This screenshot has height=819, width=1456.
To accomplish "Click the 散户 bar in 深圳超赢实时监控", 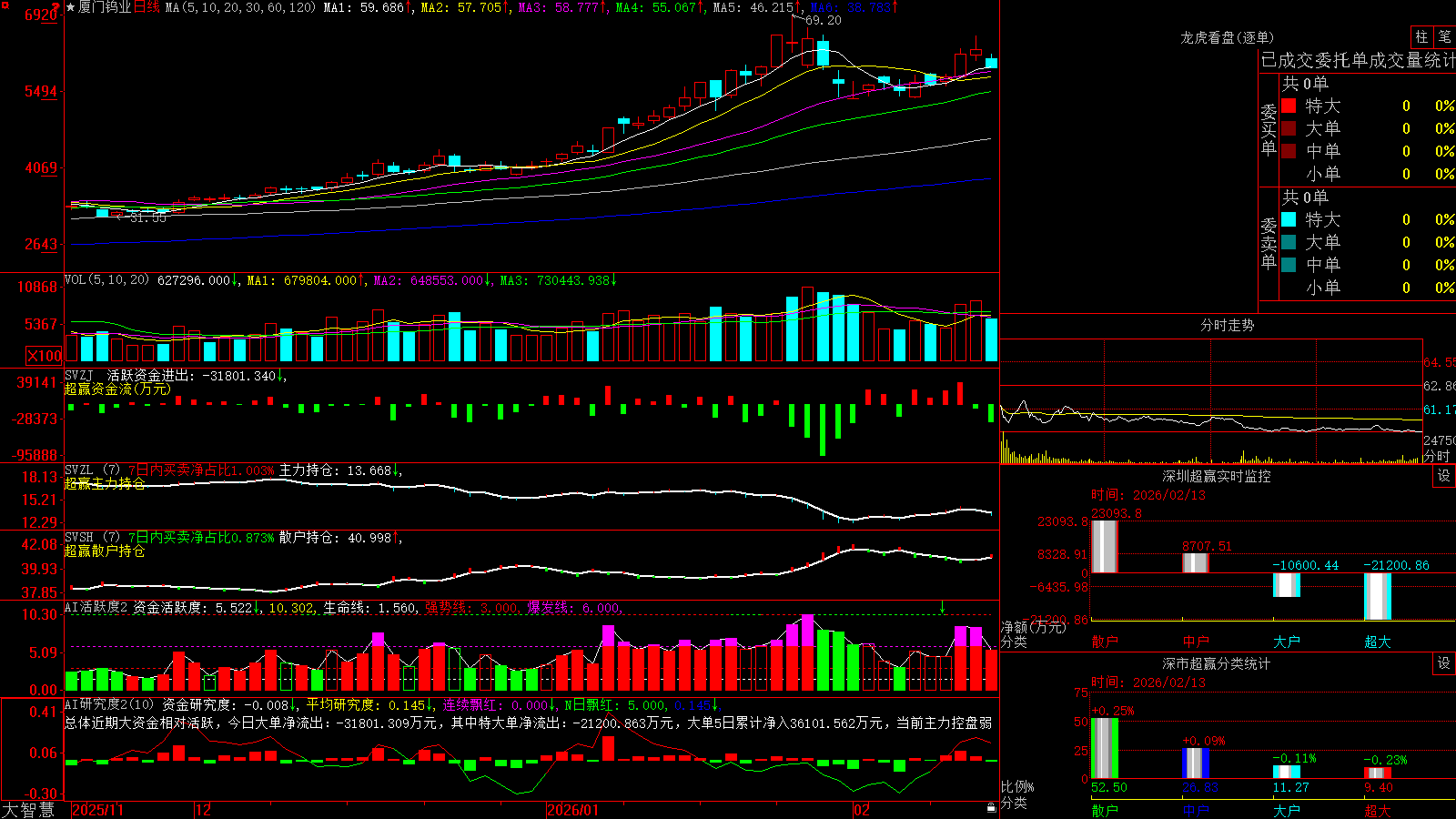I will pyautogui.click(x=1105, y=546).
